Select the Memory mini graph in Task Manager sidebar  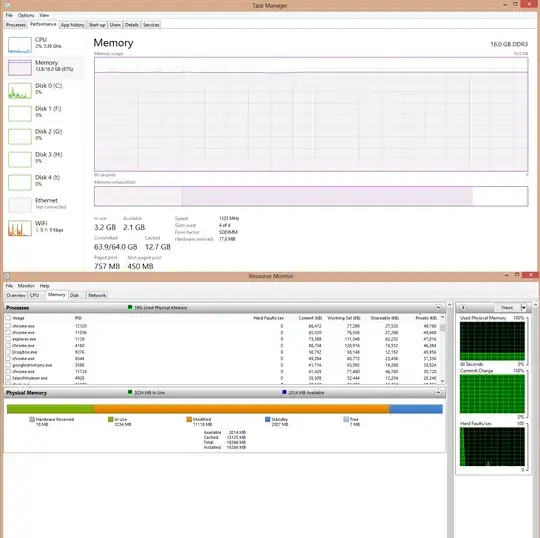tap(20, 68)
